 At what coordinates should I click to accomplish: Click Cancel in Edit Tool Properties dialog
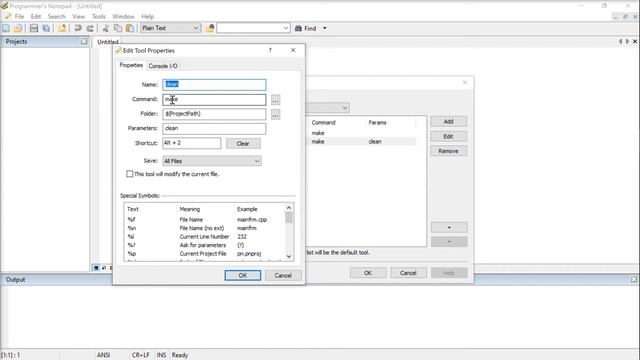pos(283,275)
